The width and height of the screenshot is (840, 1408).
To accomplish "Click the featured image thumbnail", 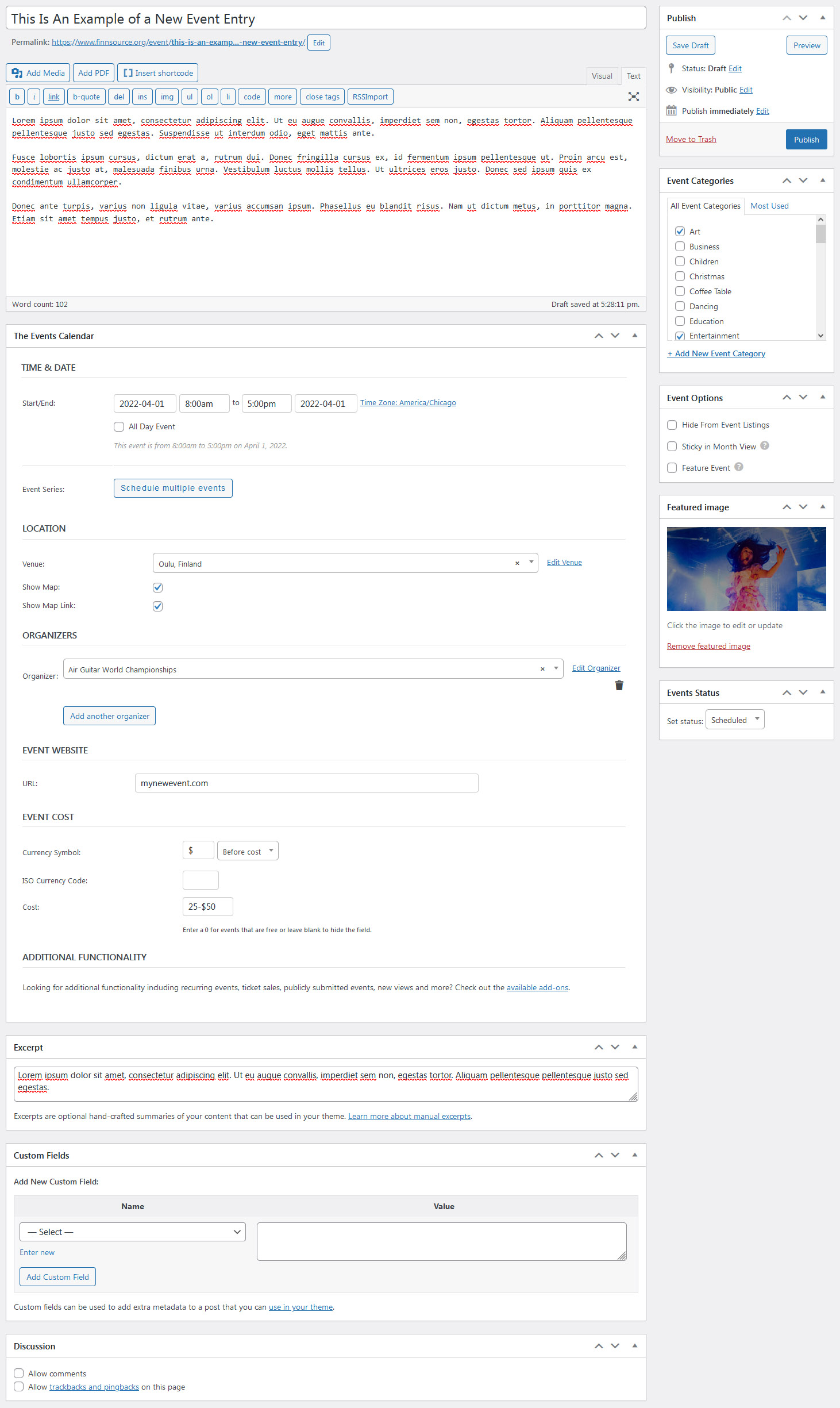I will point(746,568).
